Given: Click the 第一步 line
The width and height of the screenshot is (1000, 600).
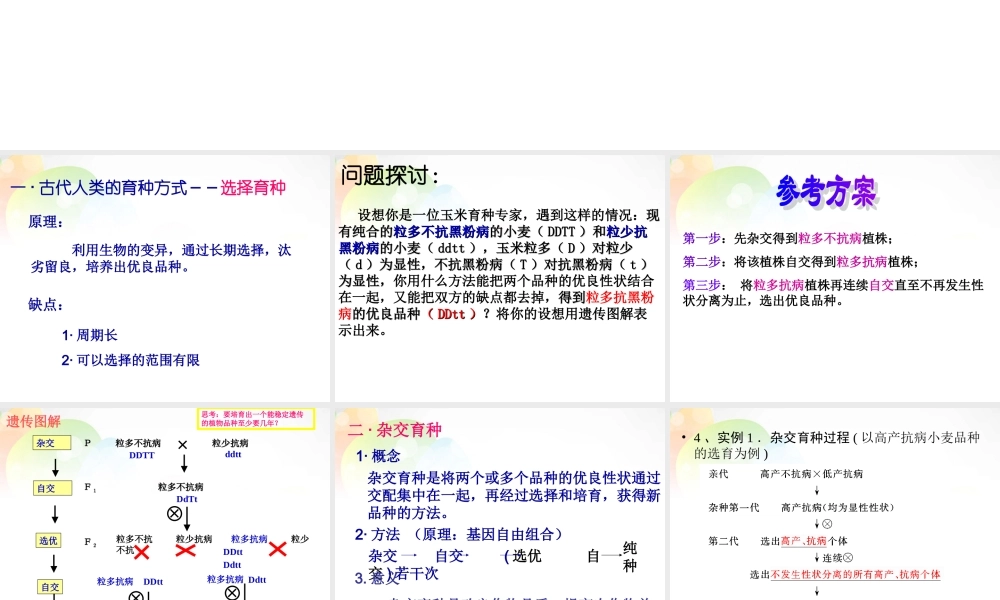Looking at the screenshot, I should (x=788, y=238).
